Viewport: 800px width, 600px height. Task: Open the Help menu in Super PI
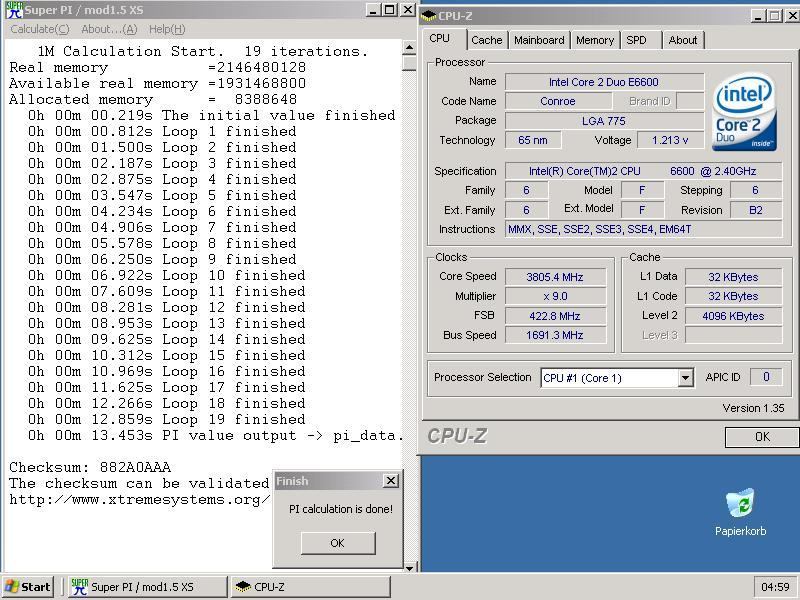[167, 29]
